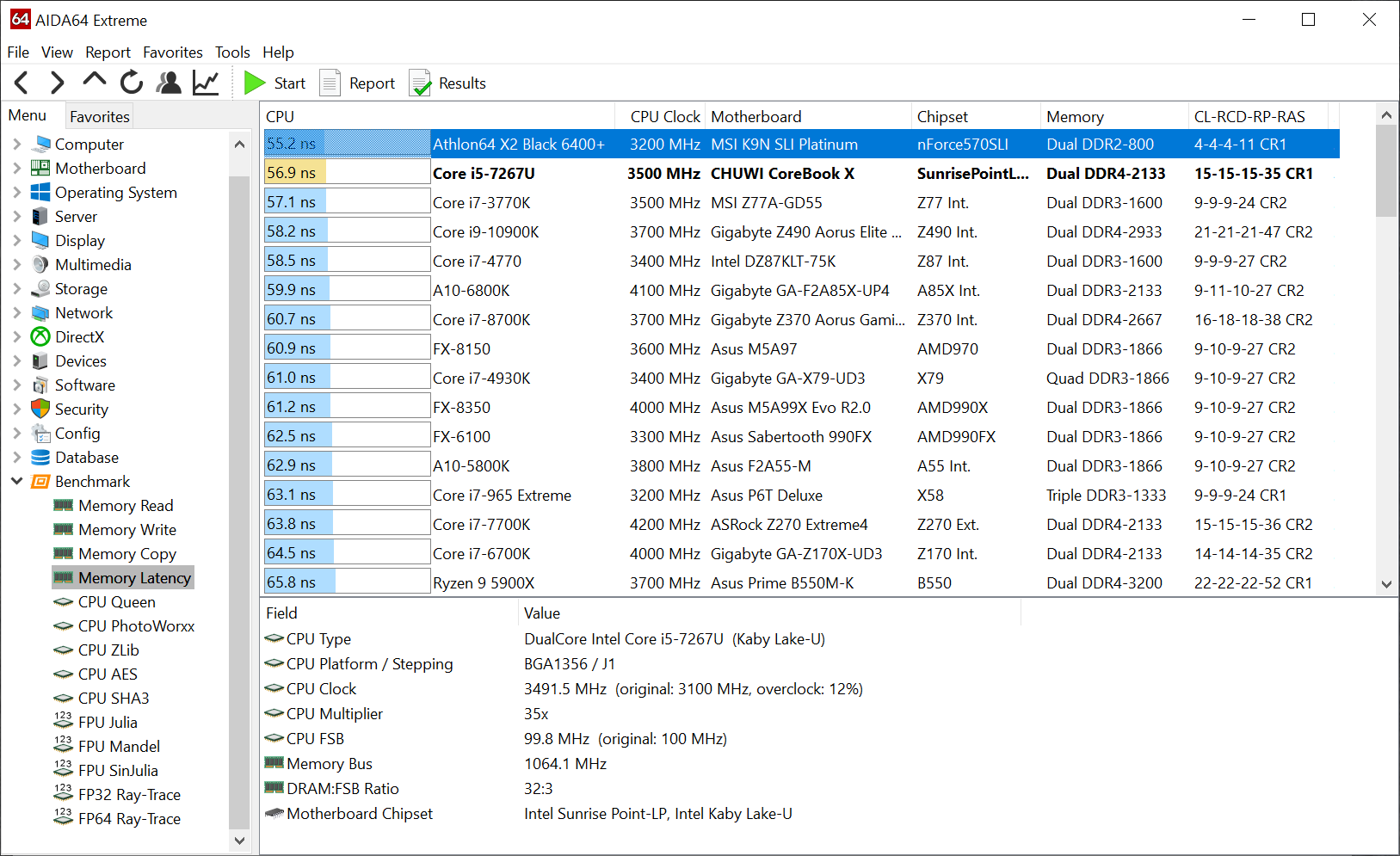Expand the Operating System tree node

point(16,192)
